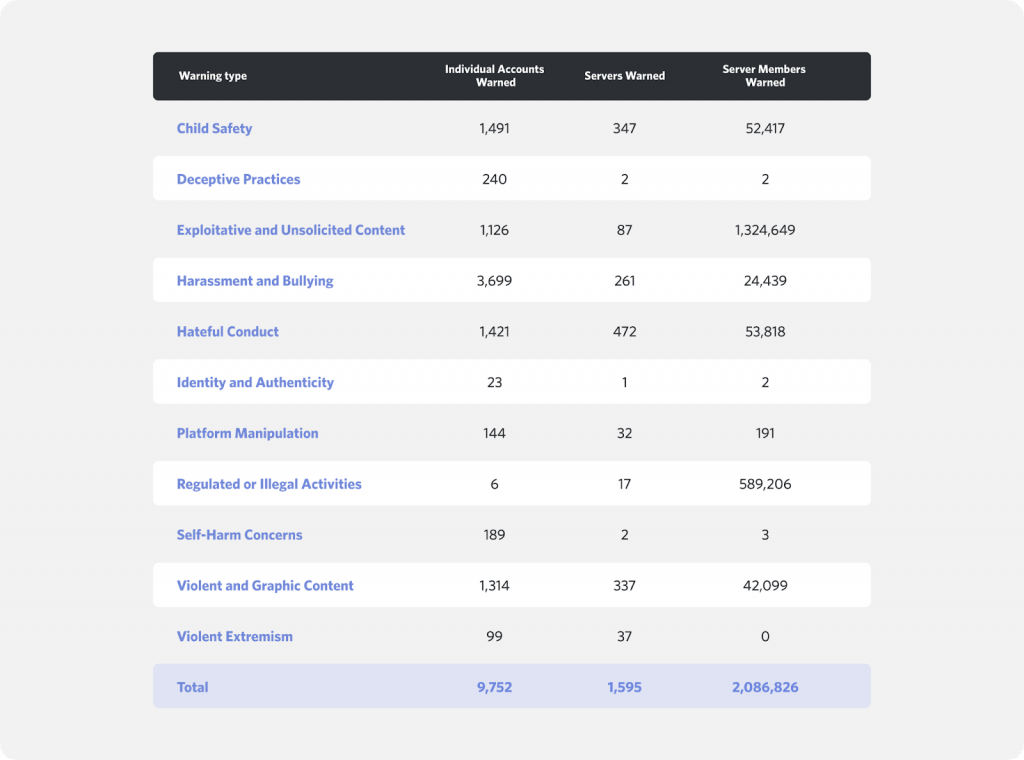Image resolution: width=1024 pixels, height=760 pixels.
Task: Open the Child Safety warning category
Action: pos(214,128)
